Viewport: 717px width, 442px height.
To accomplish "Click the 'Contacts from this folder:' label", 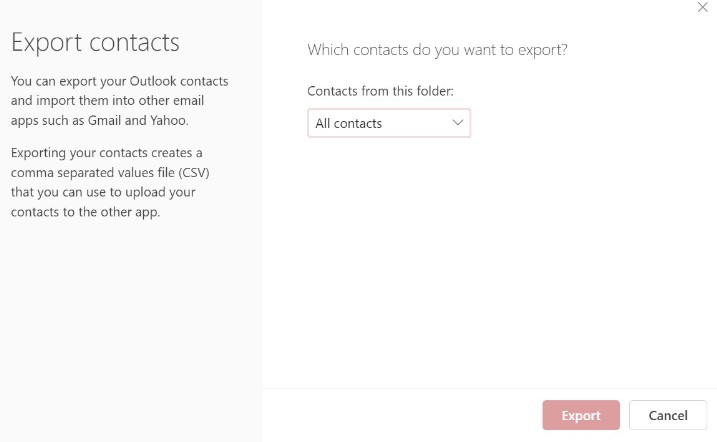I will (x=380, y=91).
